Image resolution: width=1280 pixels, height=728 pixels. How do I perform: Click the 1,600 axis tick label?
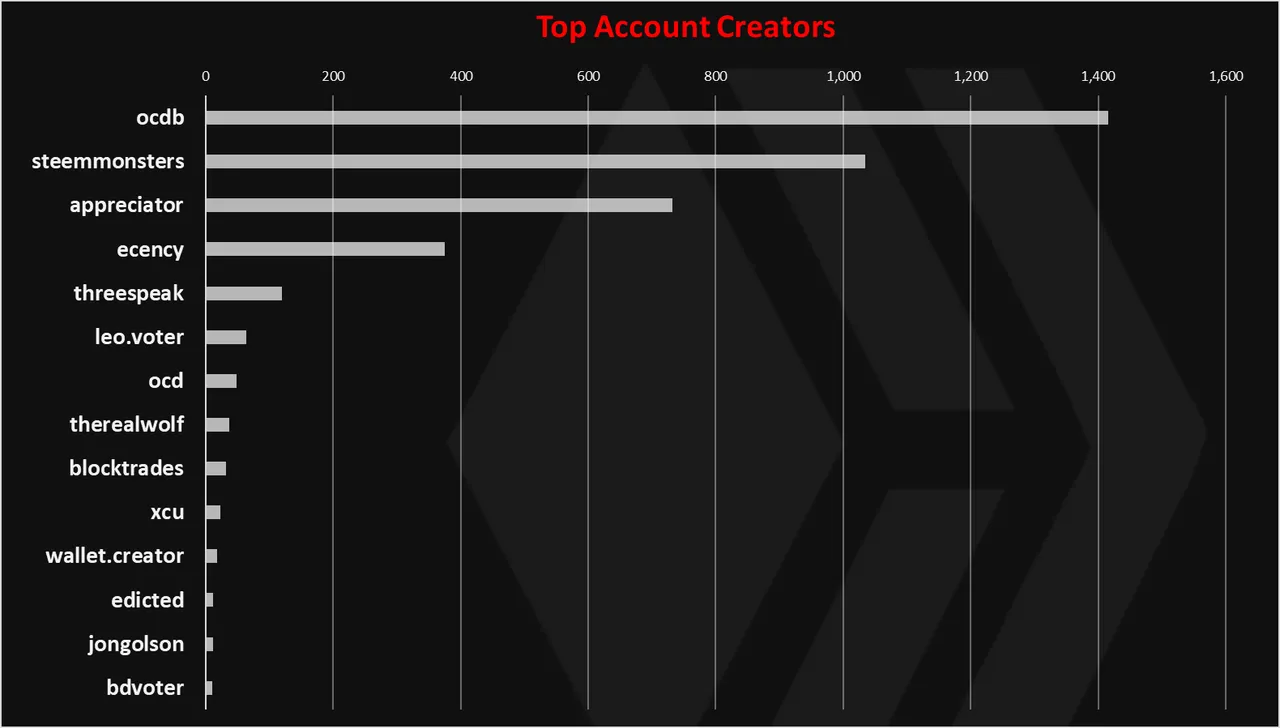pyautogui.click(x=1226, y=76)
